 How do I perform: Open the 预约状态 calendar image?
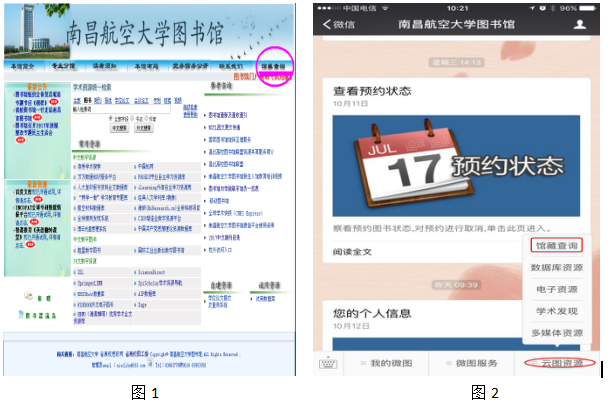(x=456, y=166)
